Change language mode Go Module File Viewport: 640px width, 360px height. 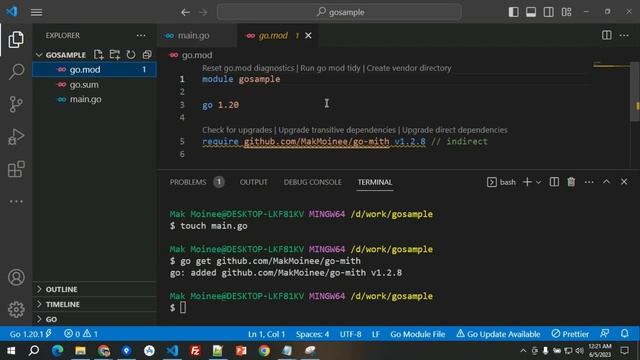pyautogui.click(x=417, y=334)
